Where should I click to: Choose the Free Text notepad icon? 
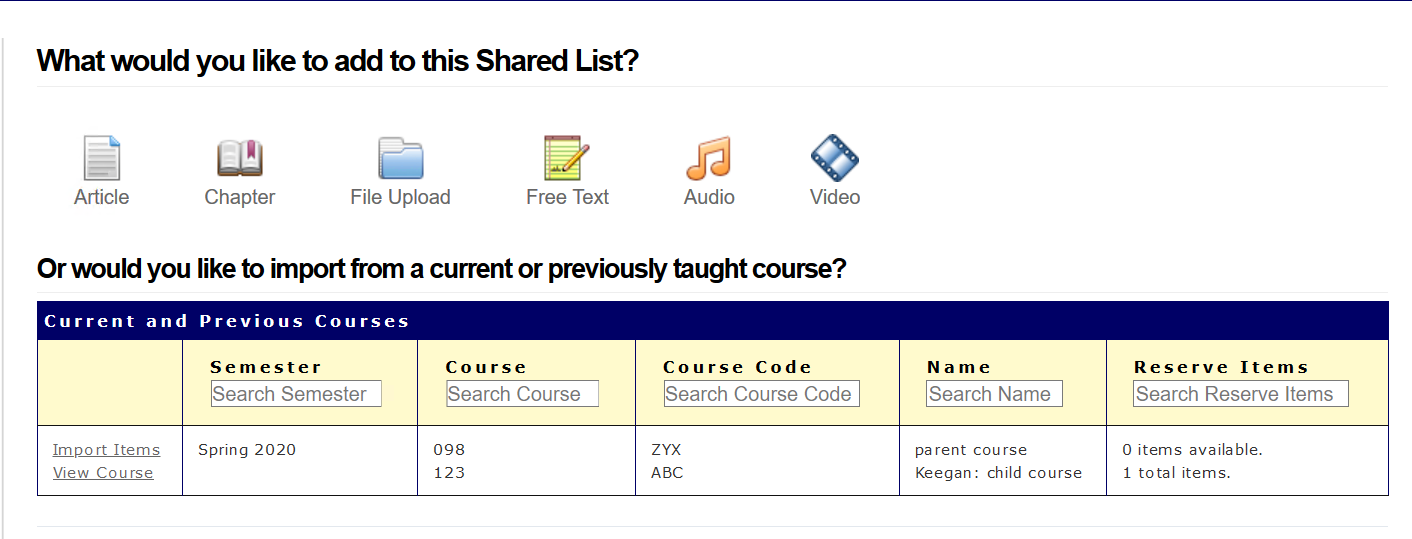click(567, 158)
